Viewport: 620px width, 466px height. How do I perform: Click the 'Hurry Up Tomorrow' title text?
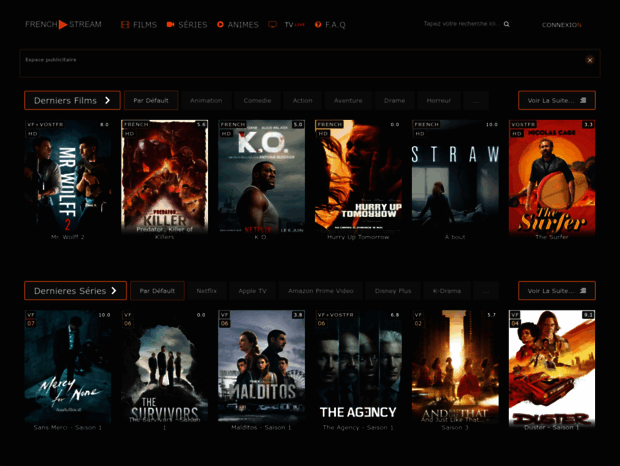coord(358,237)
